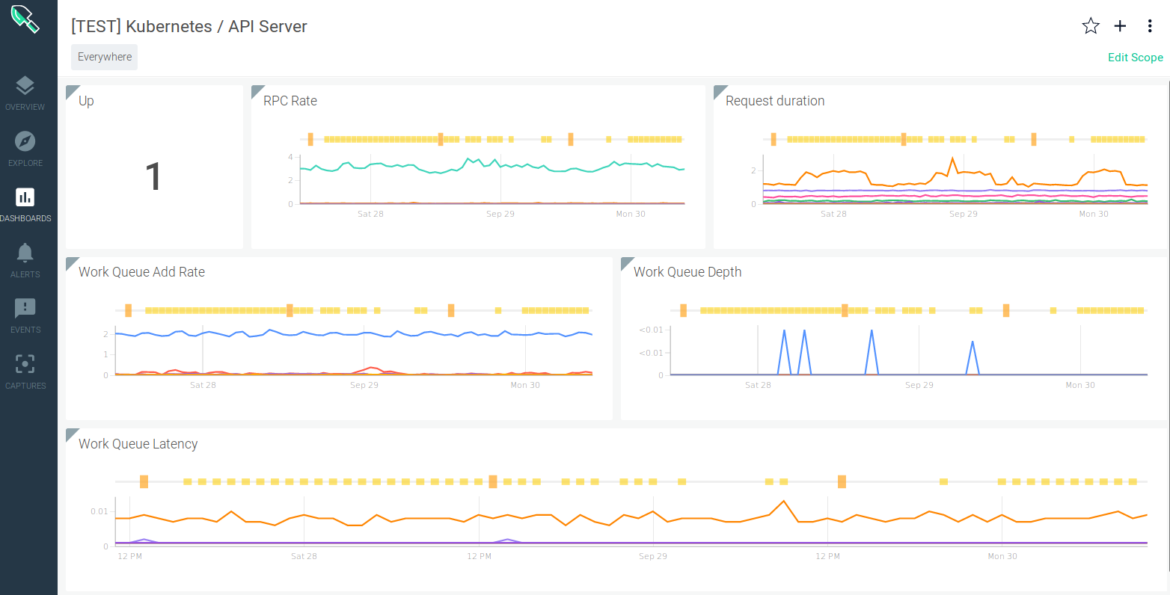Click "Mon 30" label under Work Queue Depth chart

(1080, 385)
